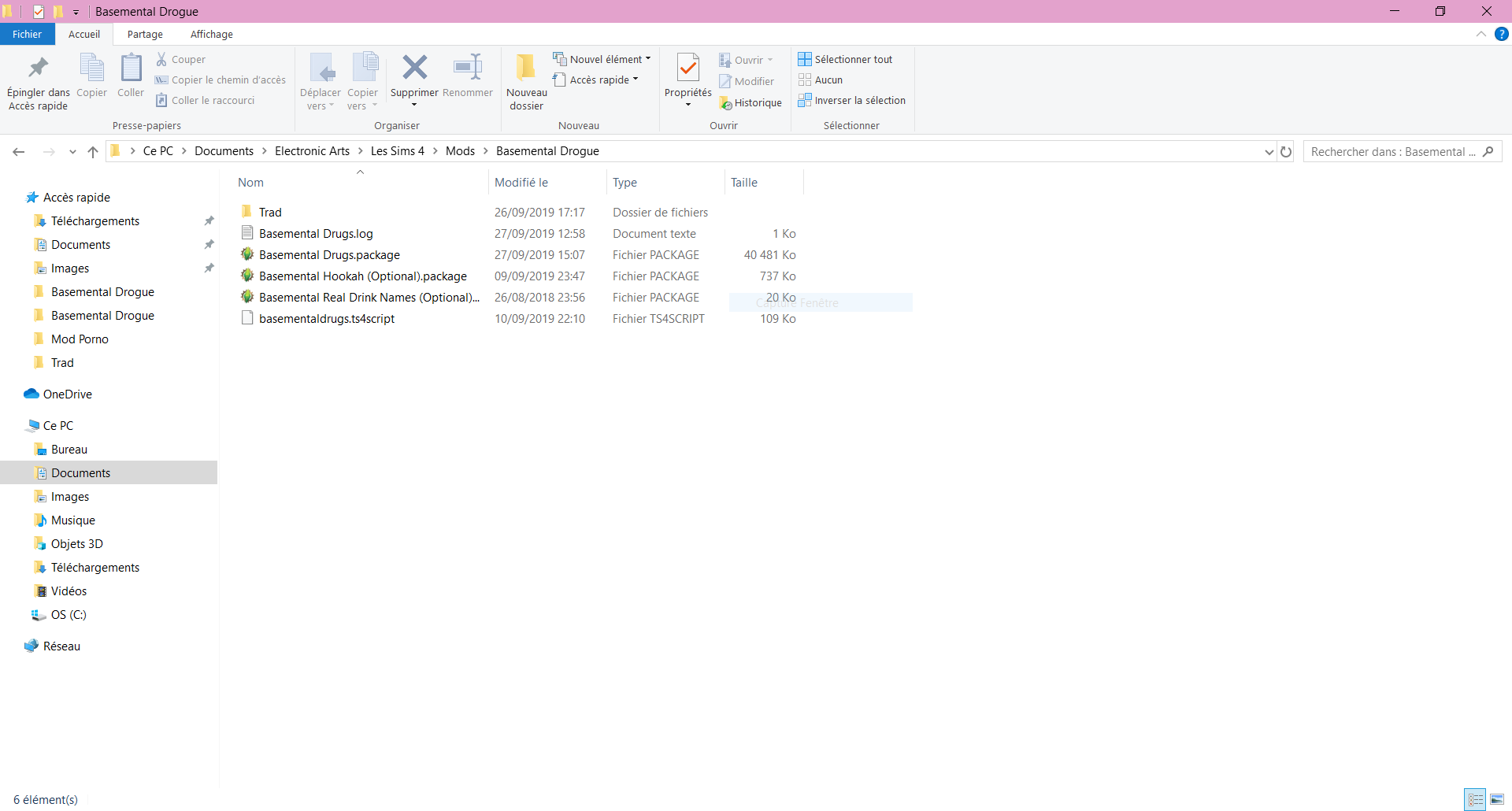Screen dimensions: 1512x811
Task: Click the Up one level arrow
Action: point(93,152)
